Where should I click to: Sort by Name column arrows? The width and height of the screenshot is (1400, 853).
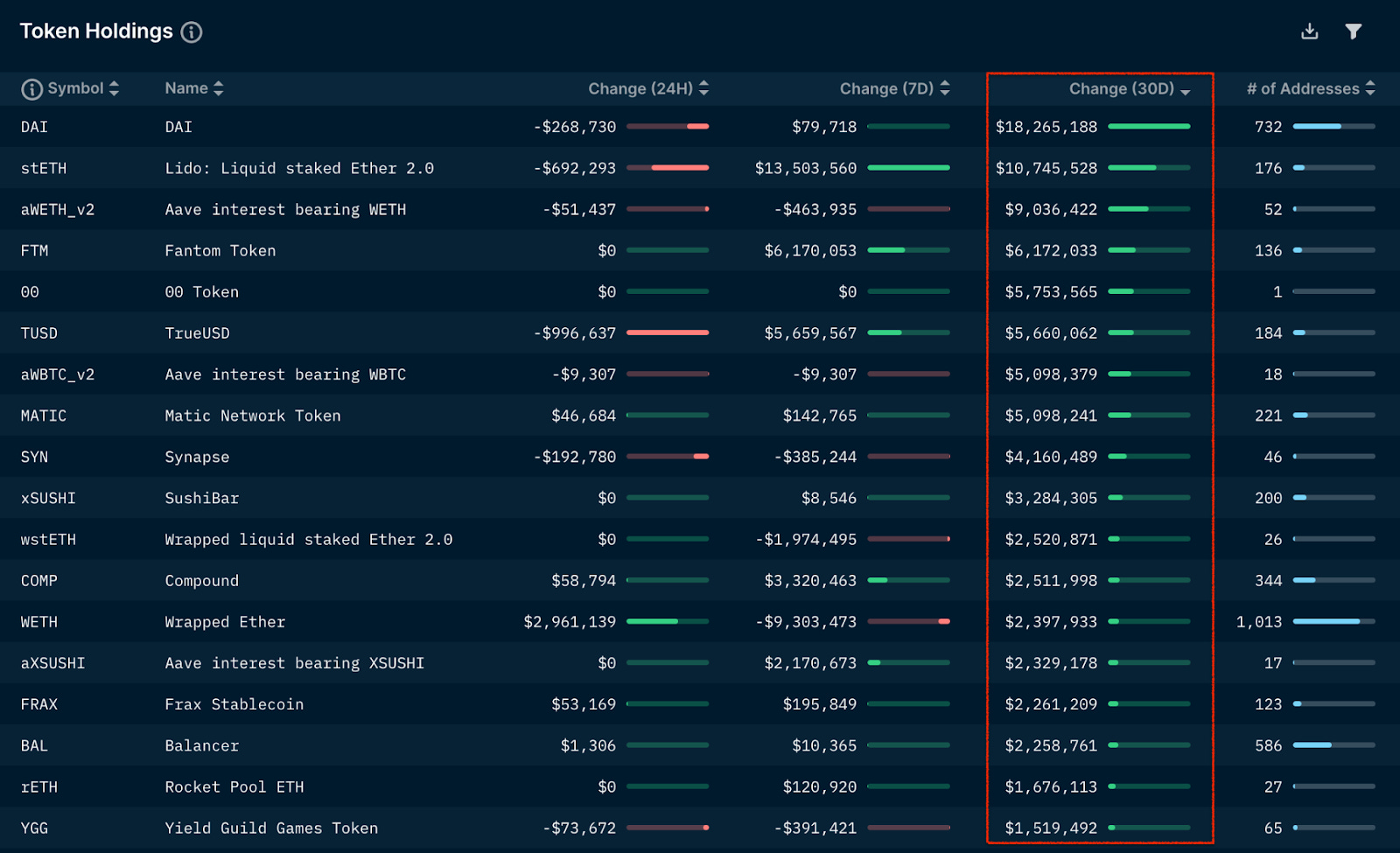219,88
